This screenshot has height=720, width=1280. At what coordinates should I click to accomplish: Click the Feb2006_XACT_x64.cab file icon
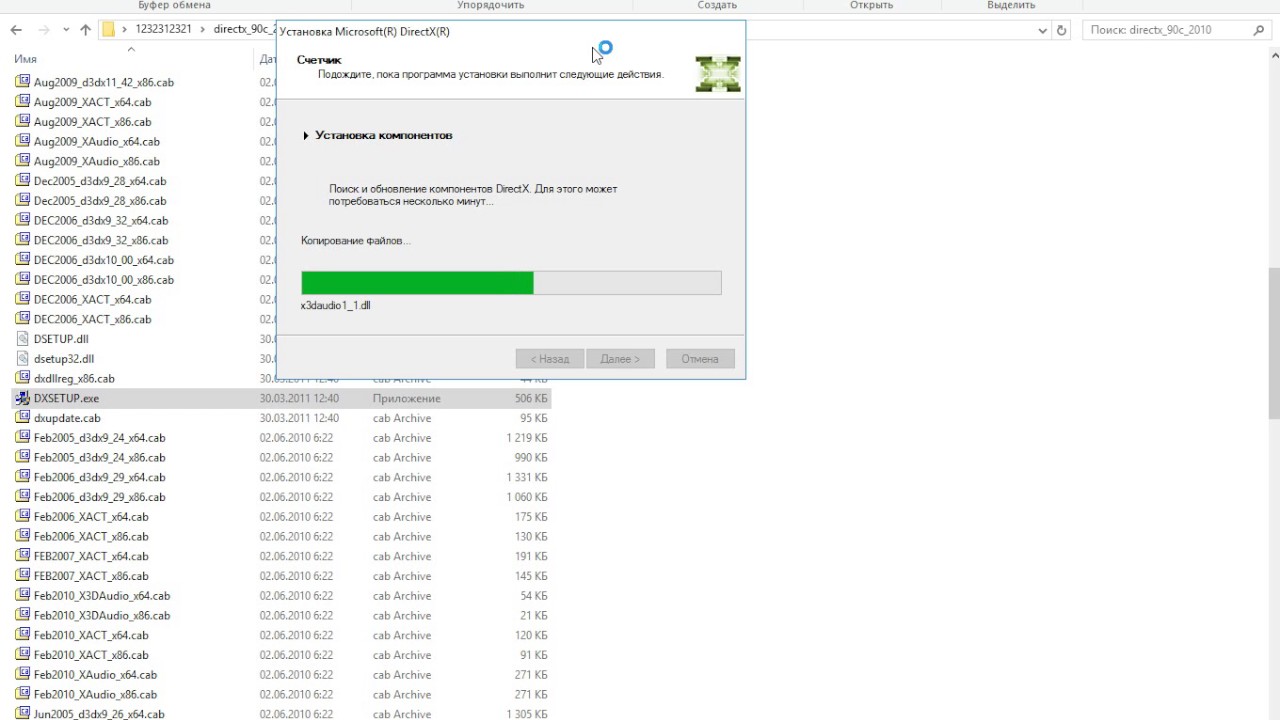pyautogui.click(x=23, y=516)
